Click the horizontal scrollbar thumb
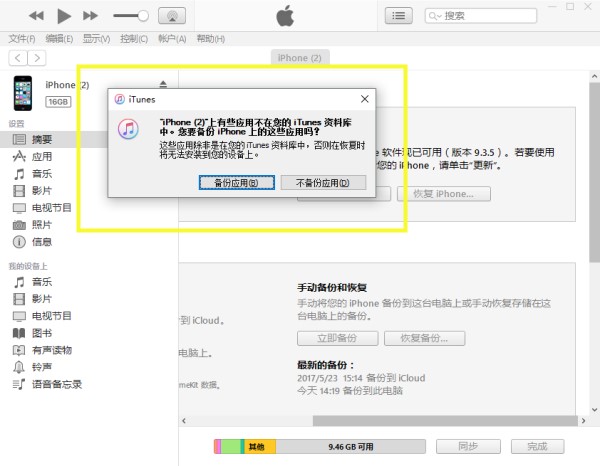This screenshot has width=600, height=466. 445,421
